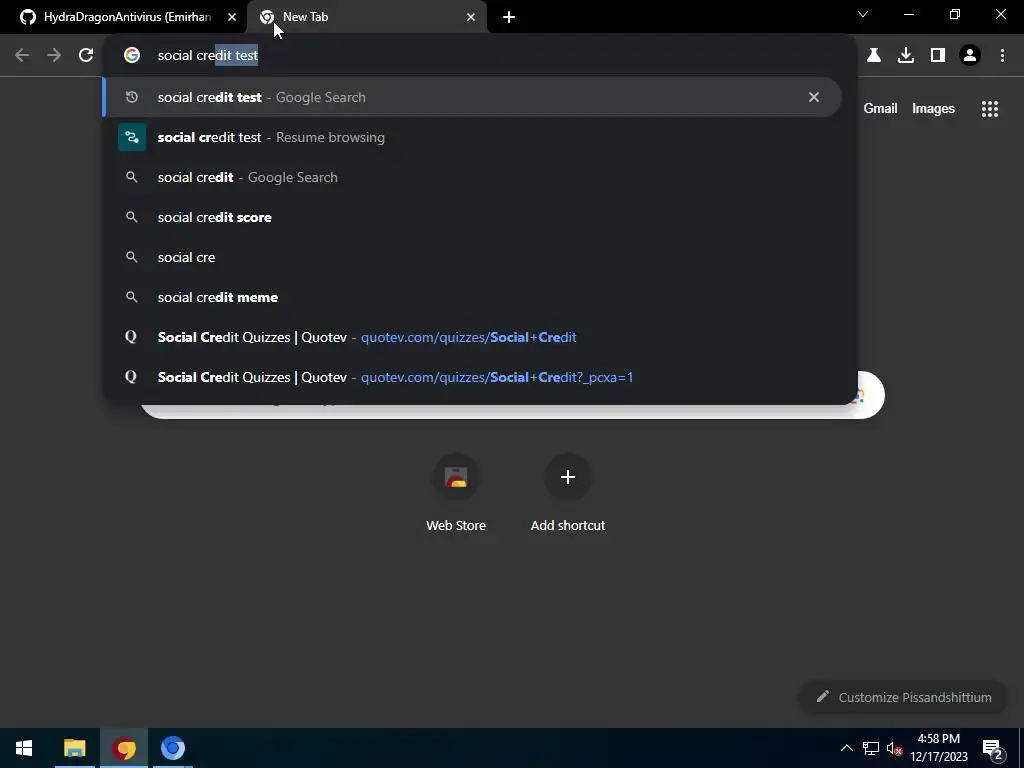This screenshot has height=768, width=1024.
Task: Open the Gmail link
Action: pos(880,108)
